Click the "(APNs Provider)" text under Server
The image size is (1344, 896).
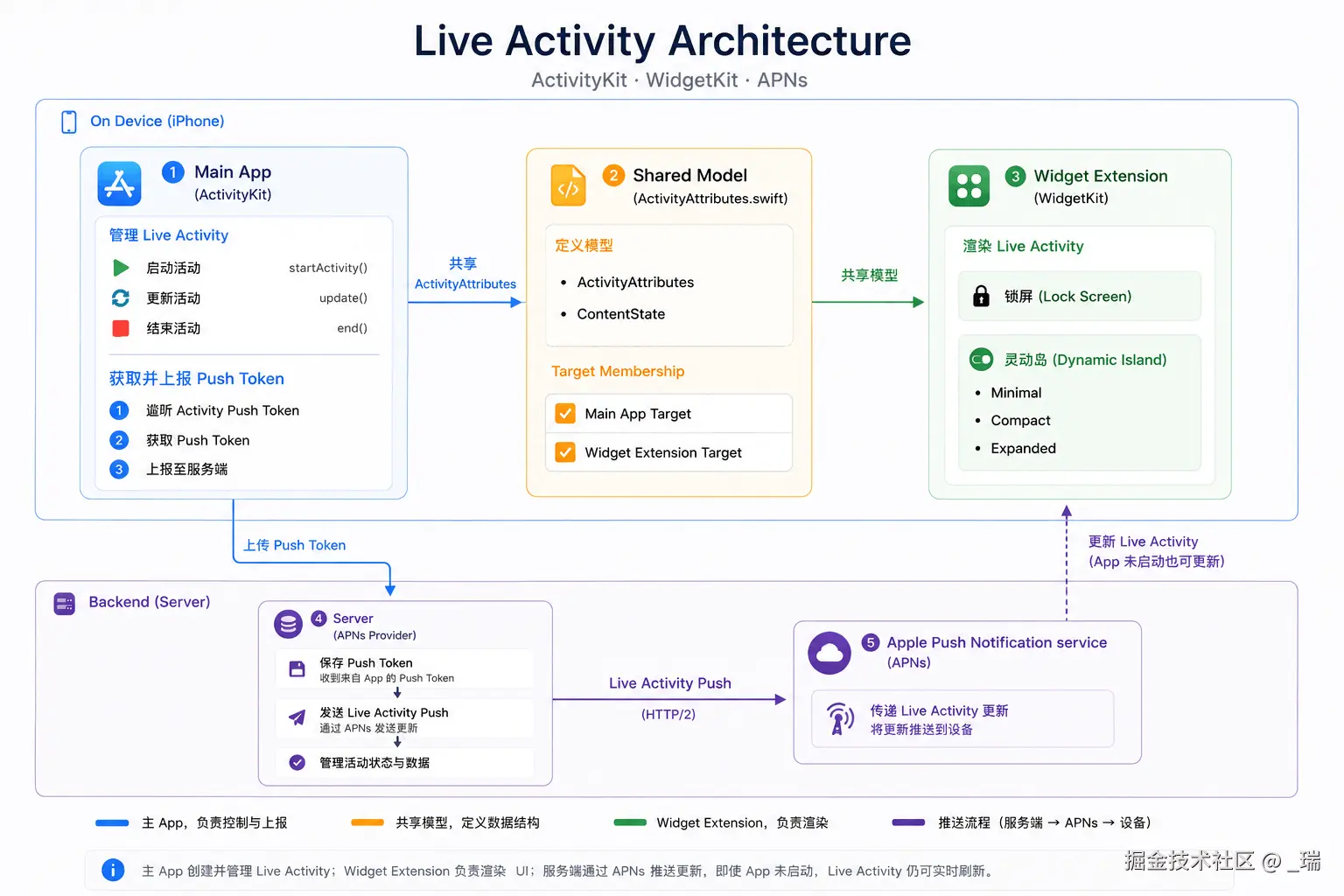(374, 635)
